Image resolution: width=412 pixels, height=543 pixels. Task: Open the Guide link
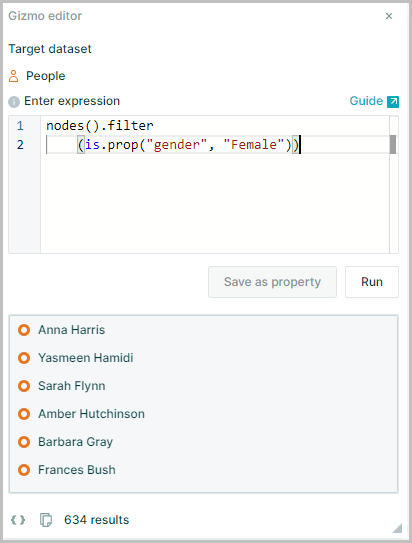[366, 101]
